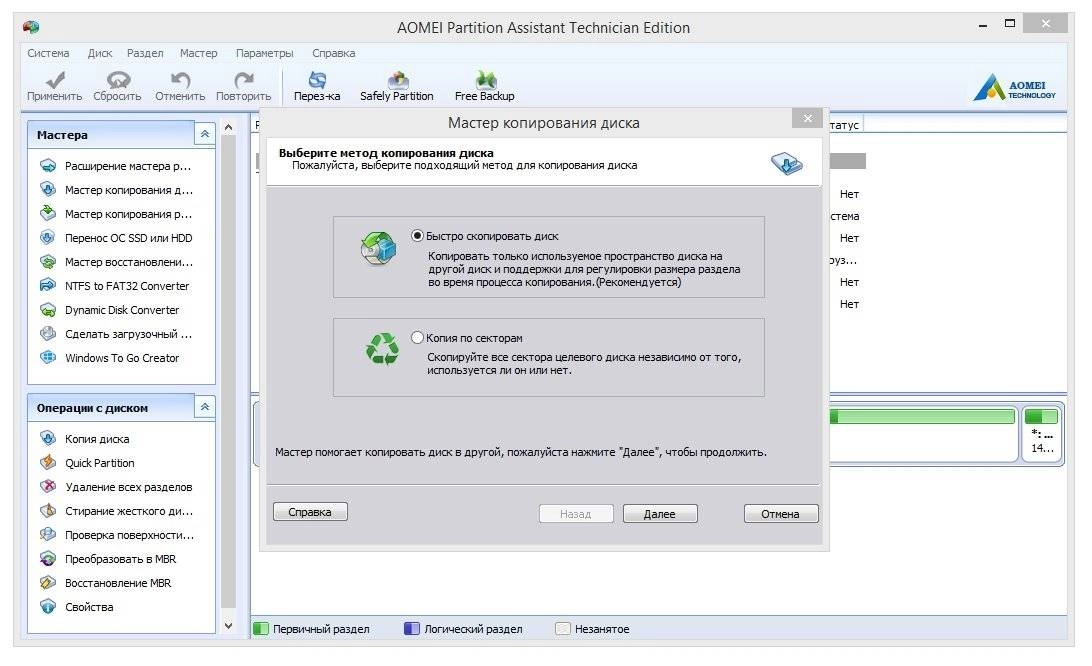Click the Незанятое legend swatch
This screenshot has height=666, width=1092.
point(563,629)
